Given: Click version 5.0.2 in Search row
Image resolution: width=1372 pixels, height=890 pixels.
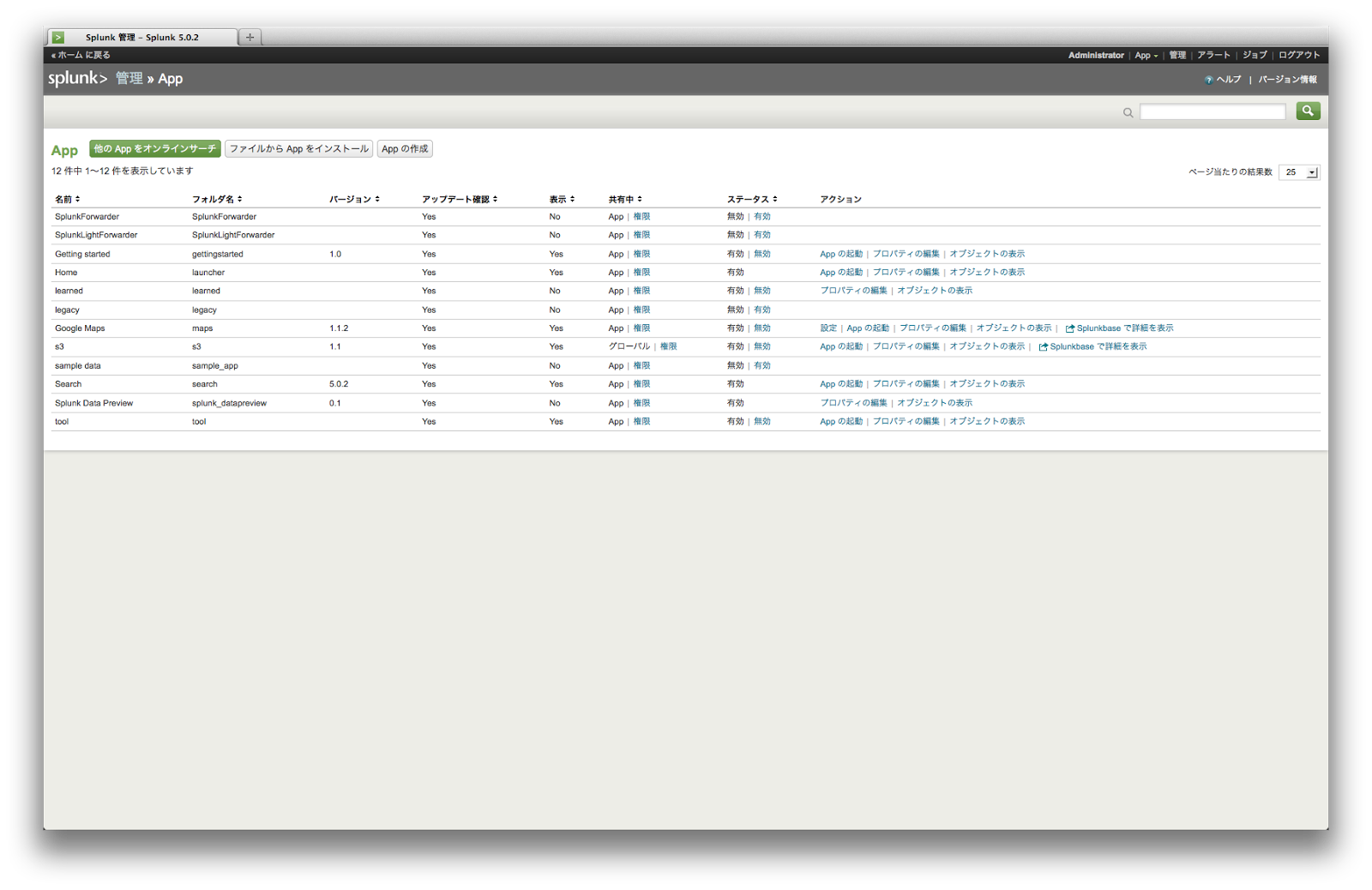Looking at the screenshot, I should click(x=339, y=384).
